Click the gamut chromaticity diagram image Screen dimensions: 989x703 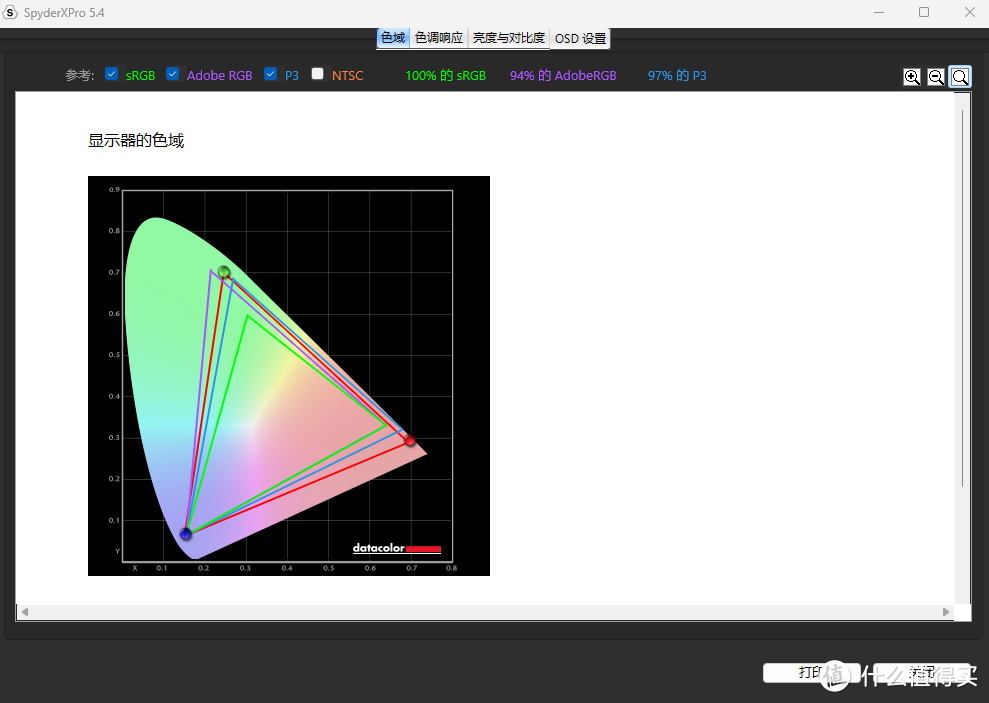[x=289, y=376]
